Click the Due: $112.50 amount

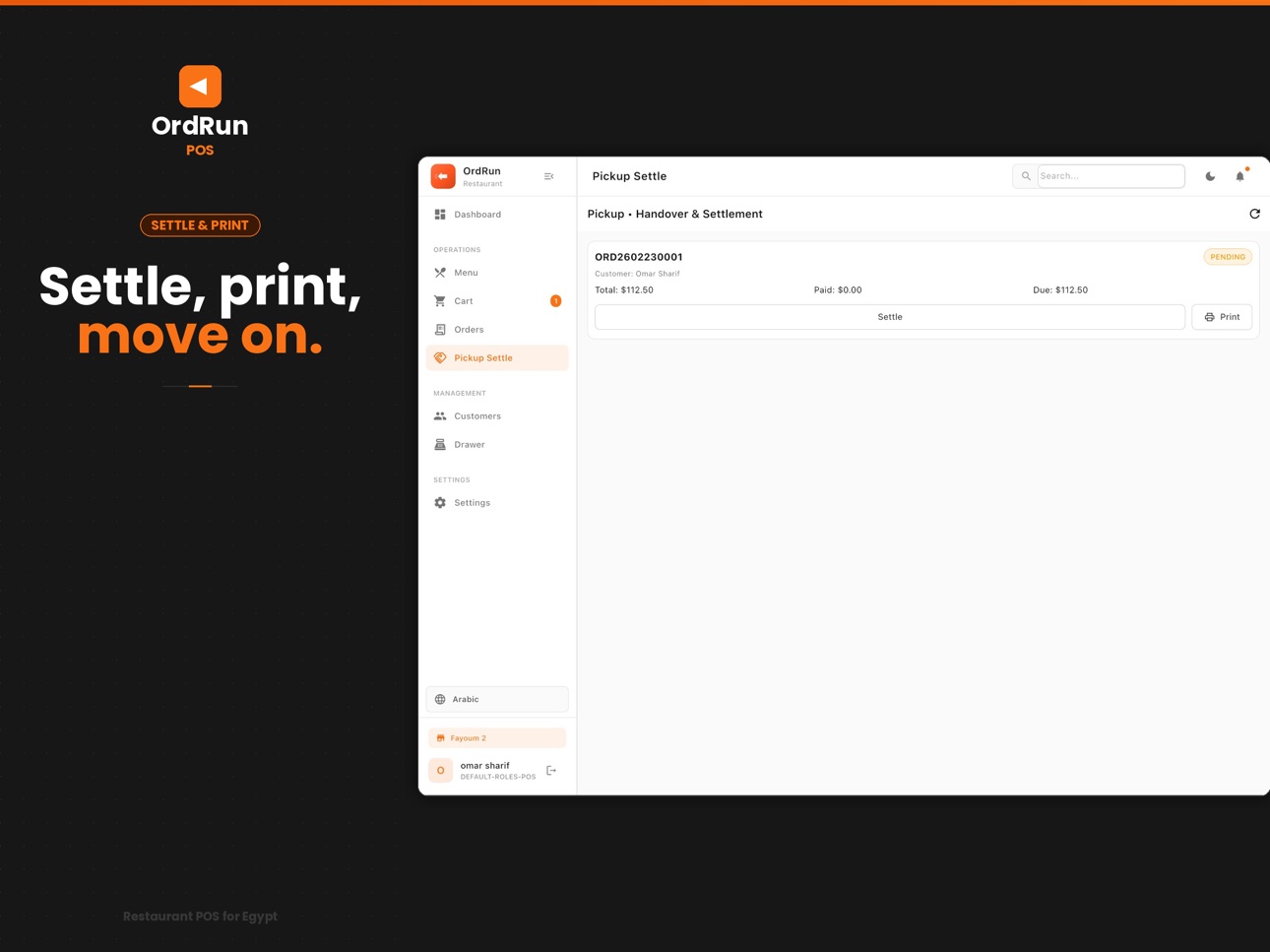(x=1060, y=290)
